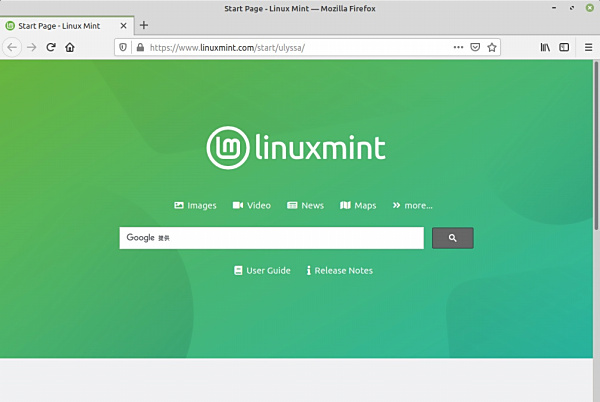Reload the current page

[51, 47]
